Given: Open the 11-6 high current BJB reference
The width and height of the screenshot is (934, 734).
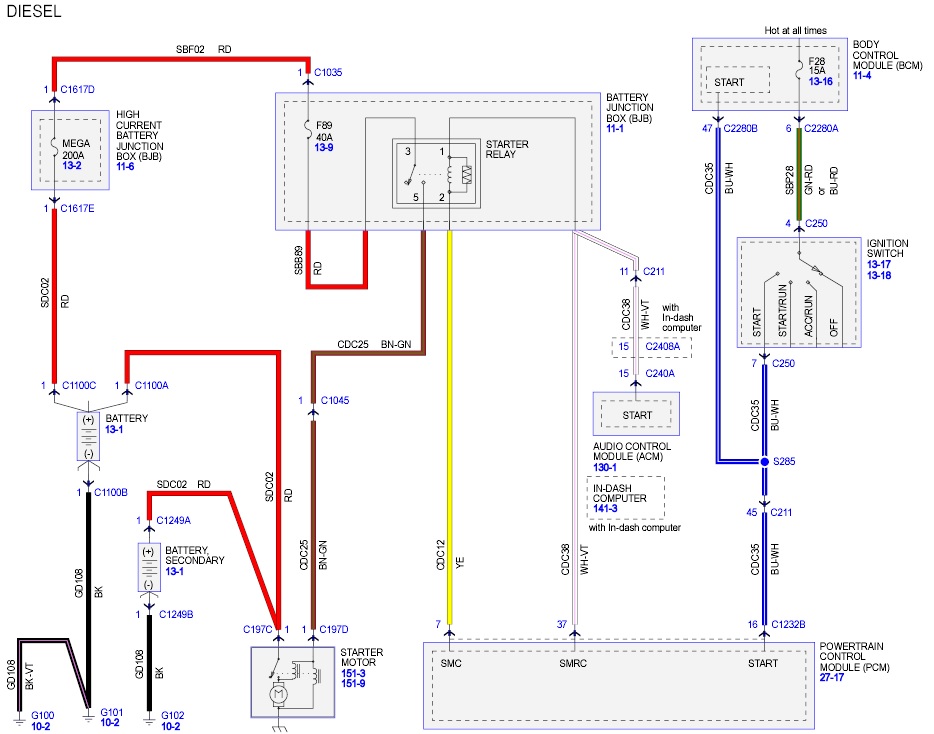Looking at the screenshot, I should tap(127, 164).
